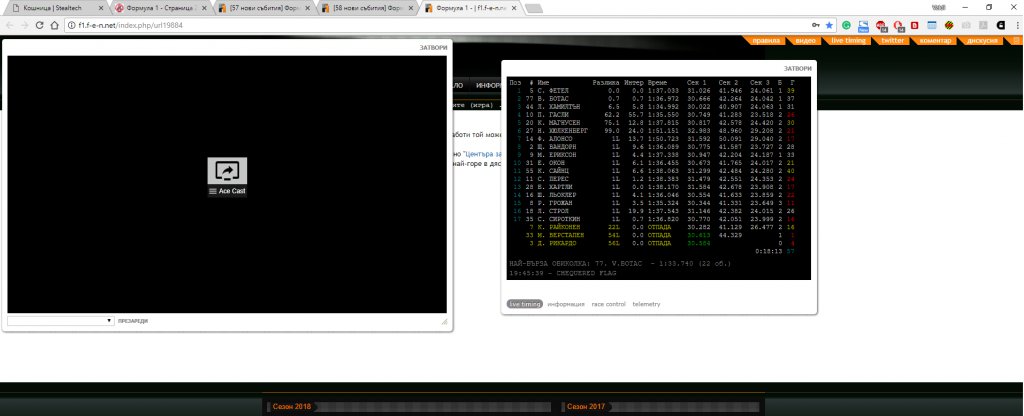
Task: Click the П. ГАСЛИ driver name
Action: (553, 114)
